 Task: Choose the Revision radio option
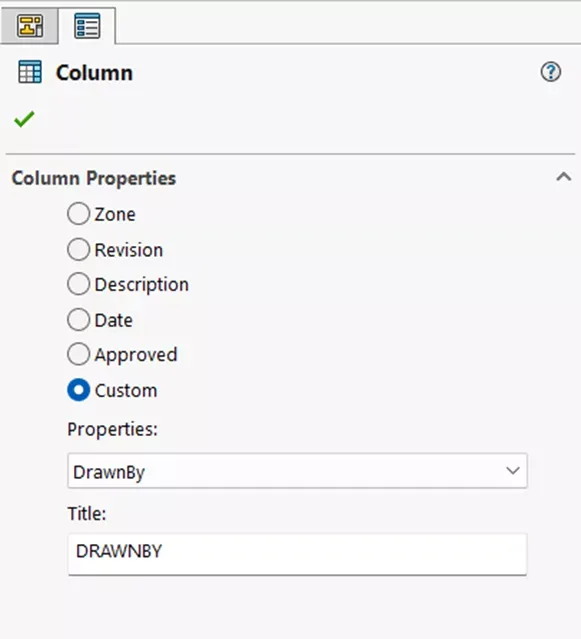pos(78,249)
